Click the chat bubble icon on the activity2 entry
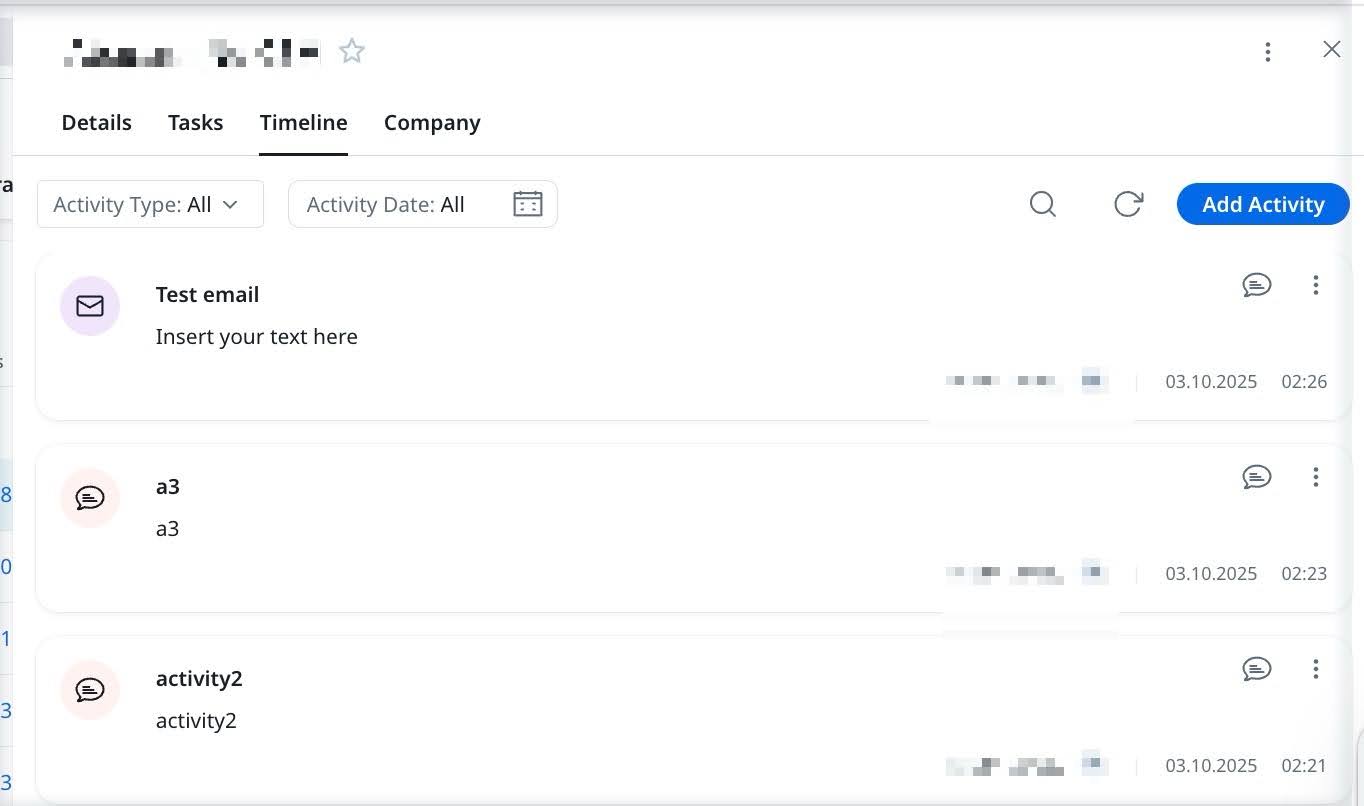The height and width of the screenshot is (806, 1364). tap(90, 689)
